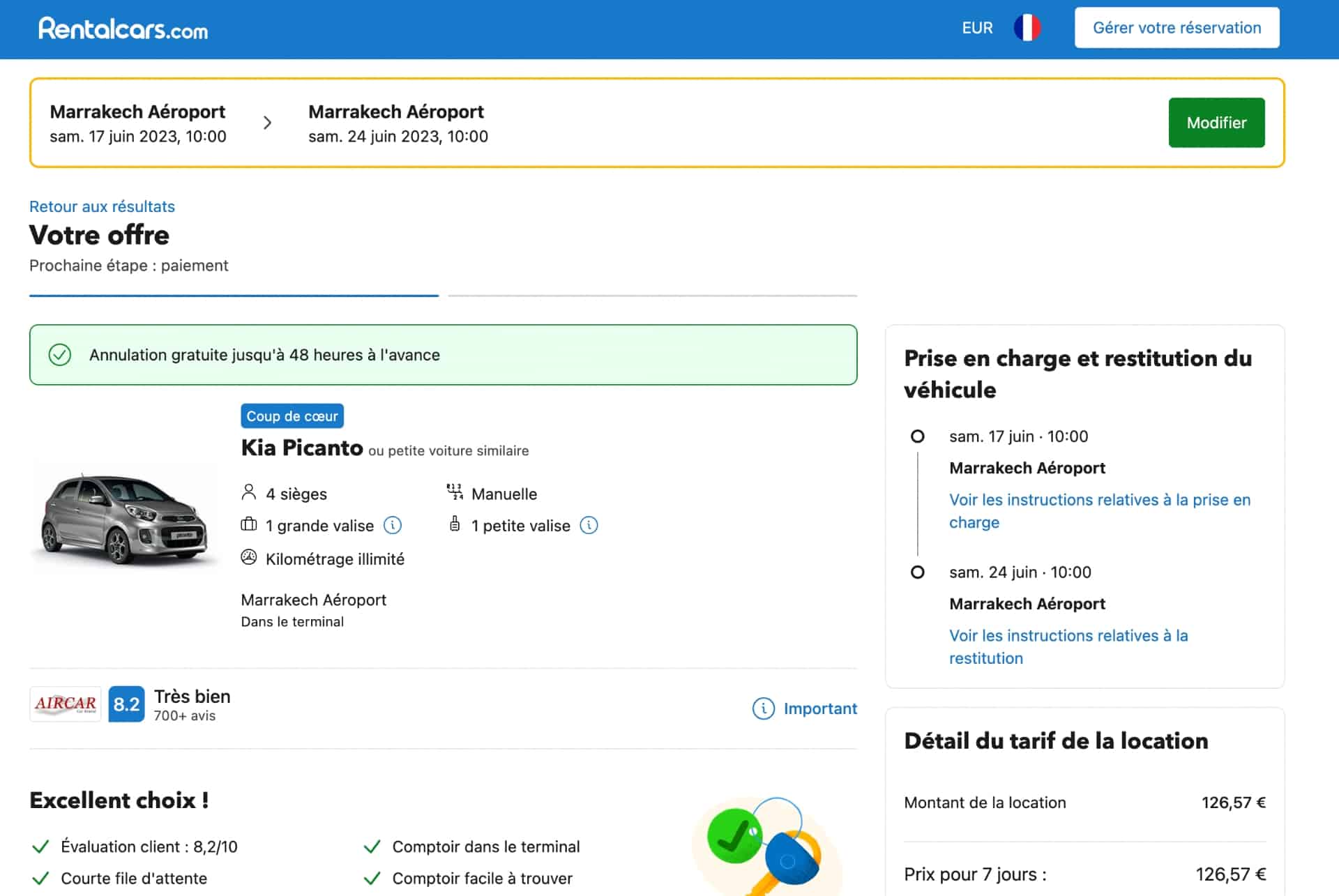Click the green Modifier button
1339x896 pixels.
1216,123
